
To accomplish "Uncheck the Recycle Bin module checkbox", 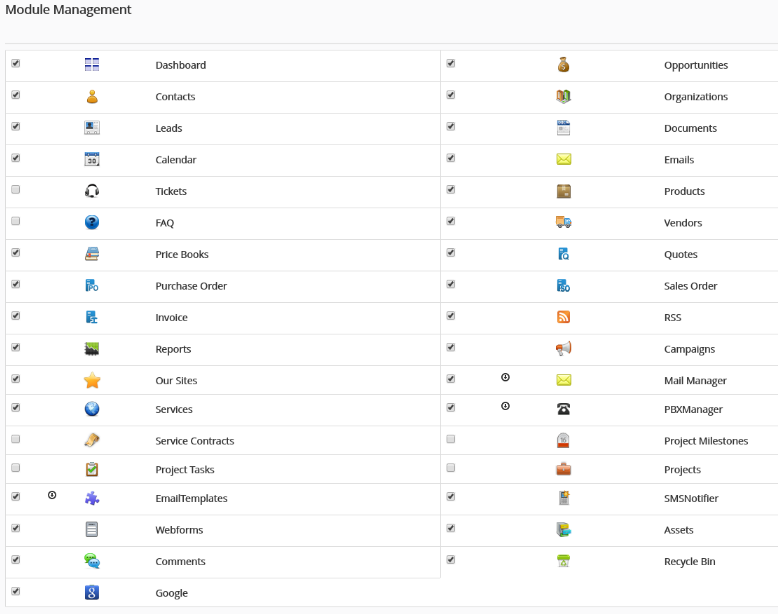I will (451, 560).
